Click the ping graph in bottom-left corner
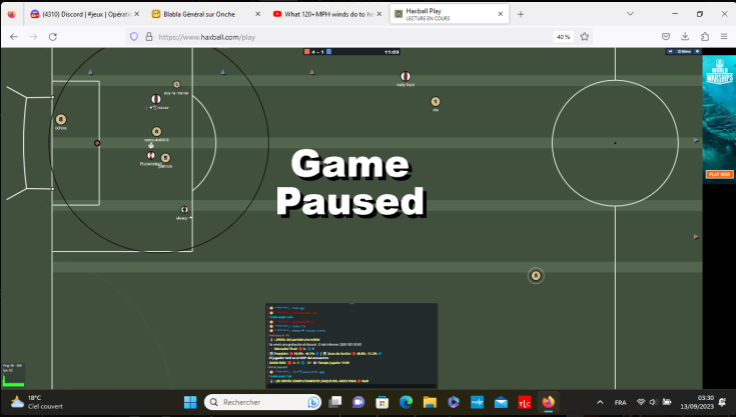 (13, 375)
